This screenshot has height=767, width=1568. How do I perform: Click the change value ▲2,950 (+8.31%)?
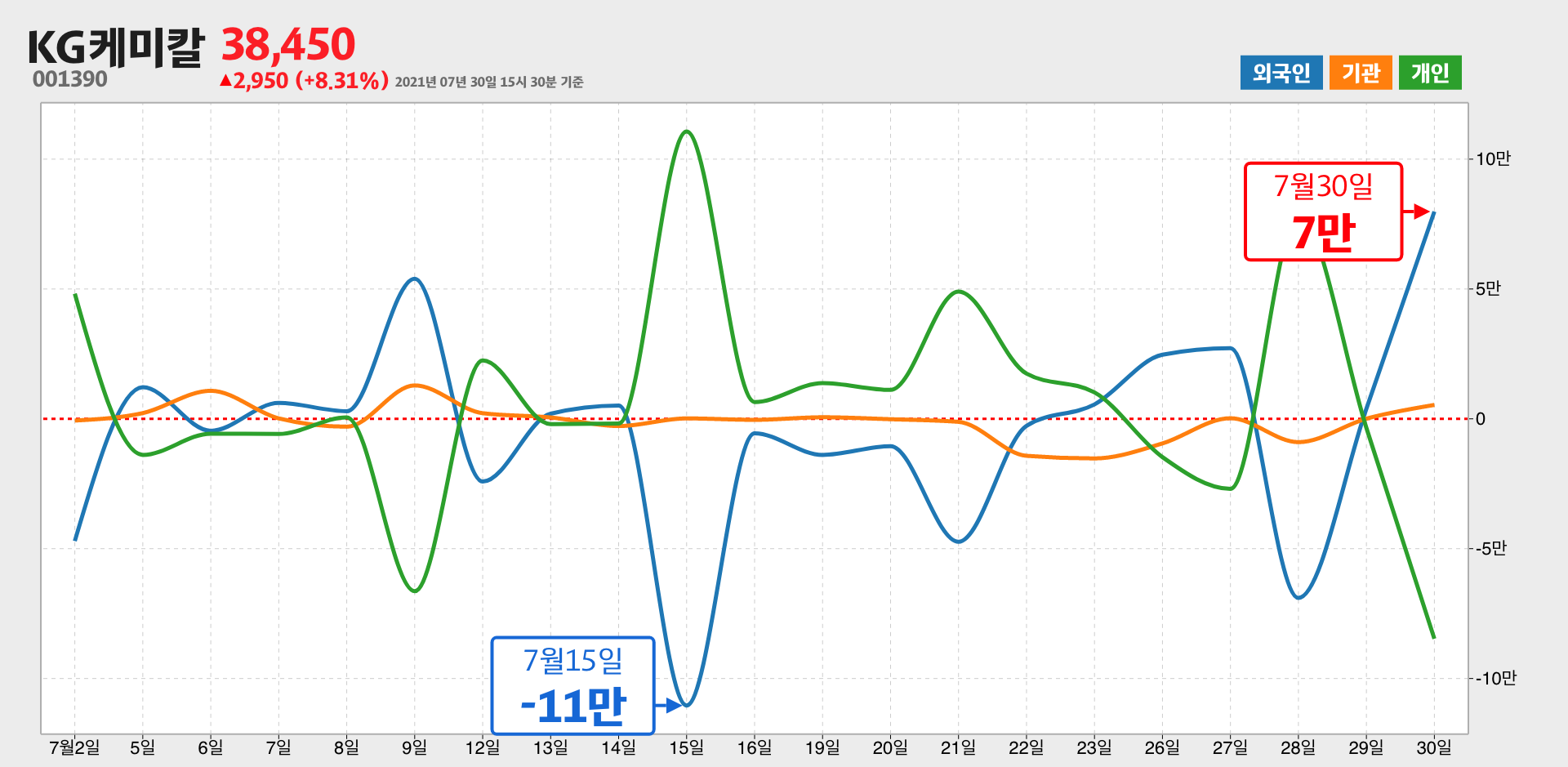pos(303,81)
